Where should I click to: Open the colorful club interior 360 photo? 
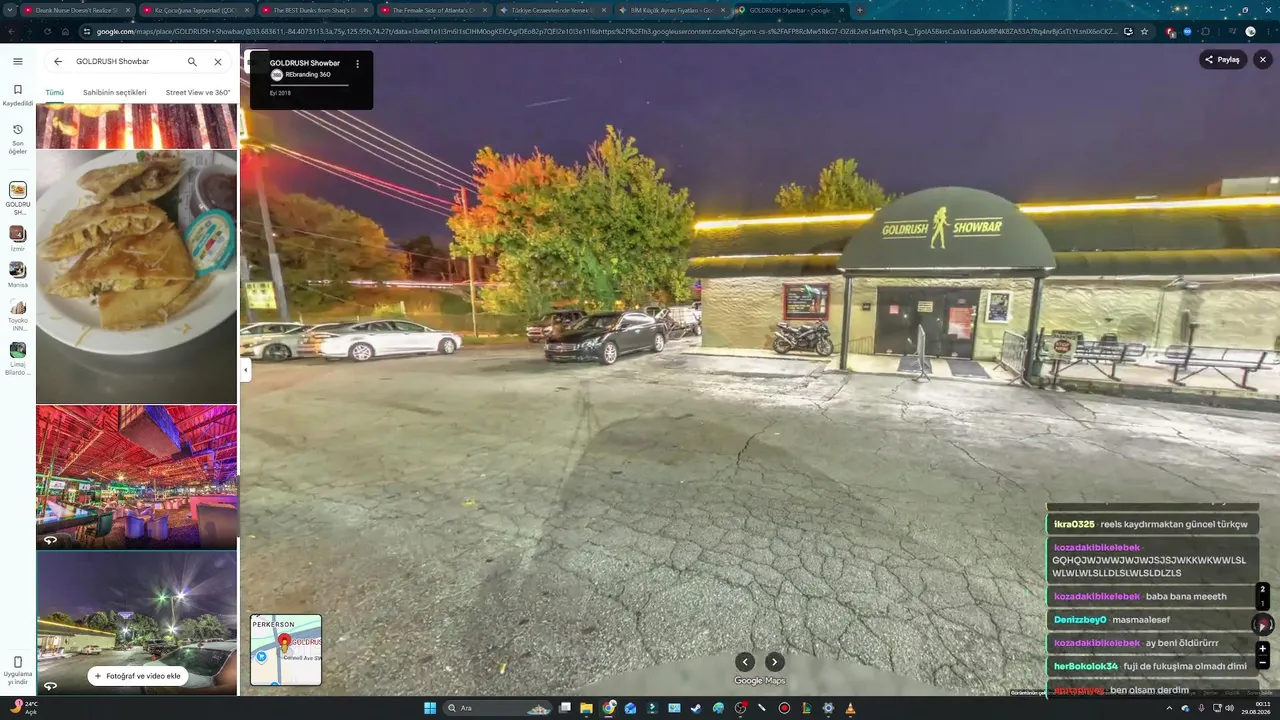point(137,477)
